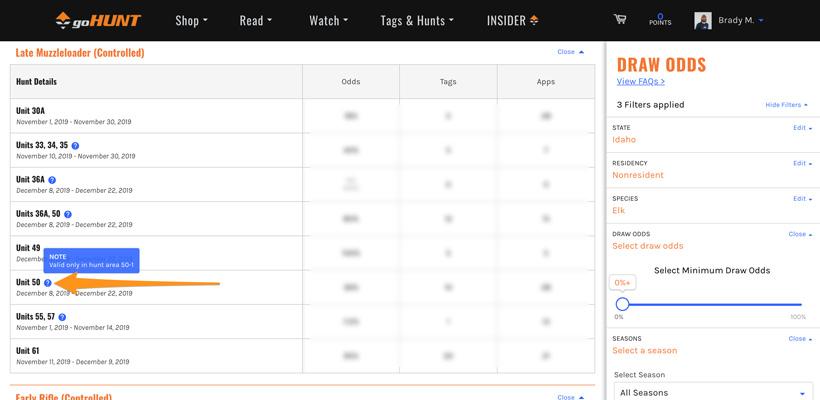The image size is (820, 400).
Task: Click help icon next to Unit 36A
Action: click(53, 180)
